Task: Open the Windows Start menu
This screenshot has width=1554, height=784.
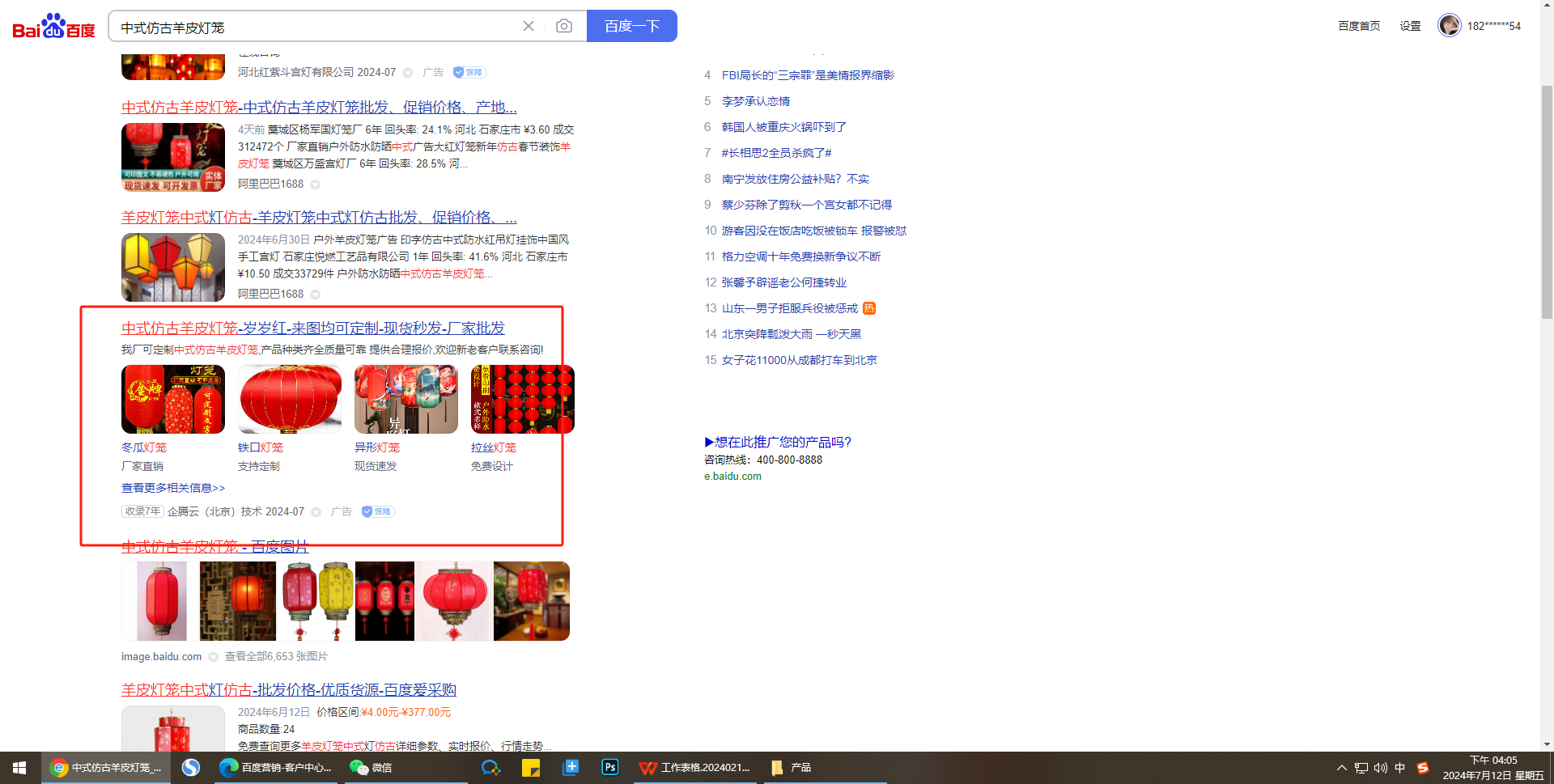Action: [19, 768]
